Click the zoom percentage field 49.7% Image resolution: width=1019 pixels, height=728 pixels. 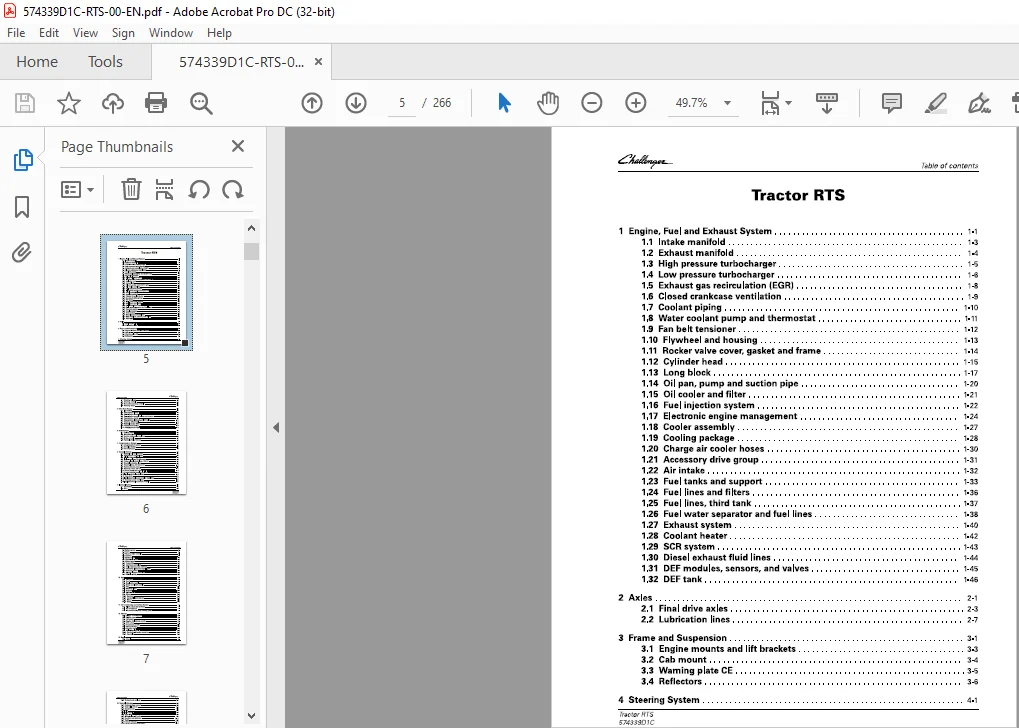point(691,103)
